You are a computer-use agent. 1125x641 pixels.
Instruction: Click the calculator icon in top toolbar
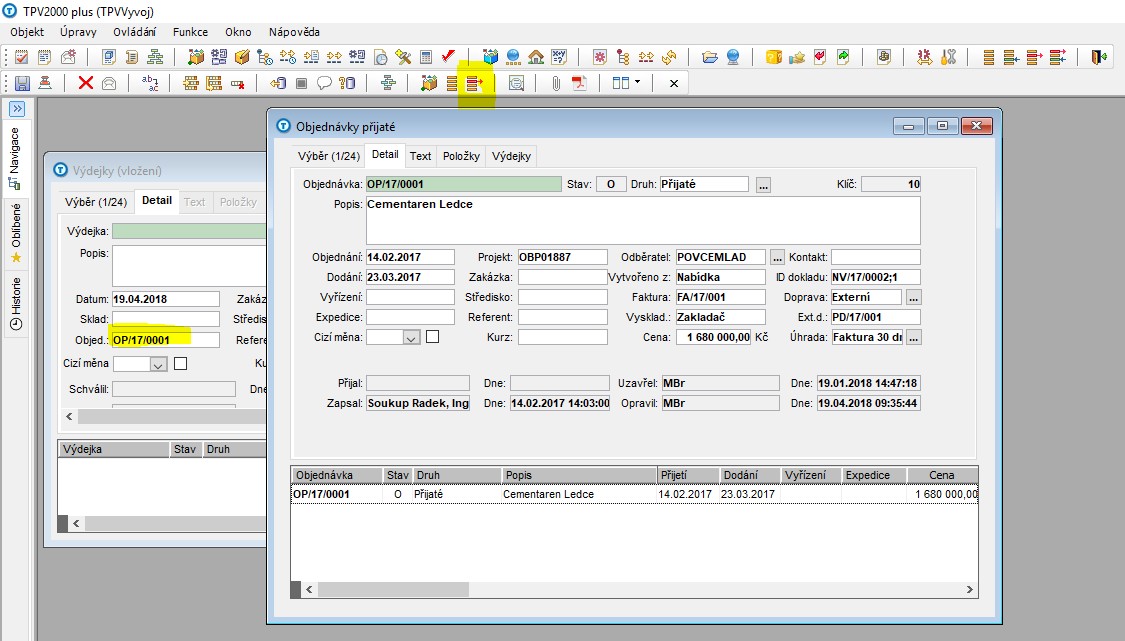[x=426, y=57]
